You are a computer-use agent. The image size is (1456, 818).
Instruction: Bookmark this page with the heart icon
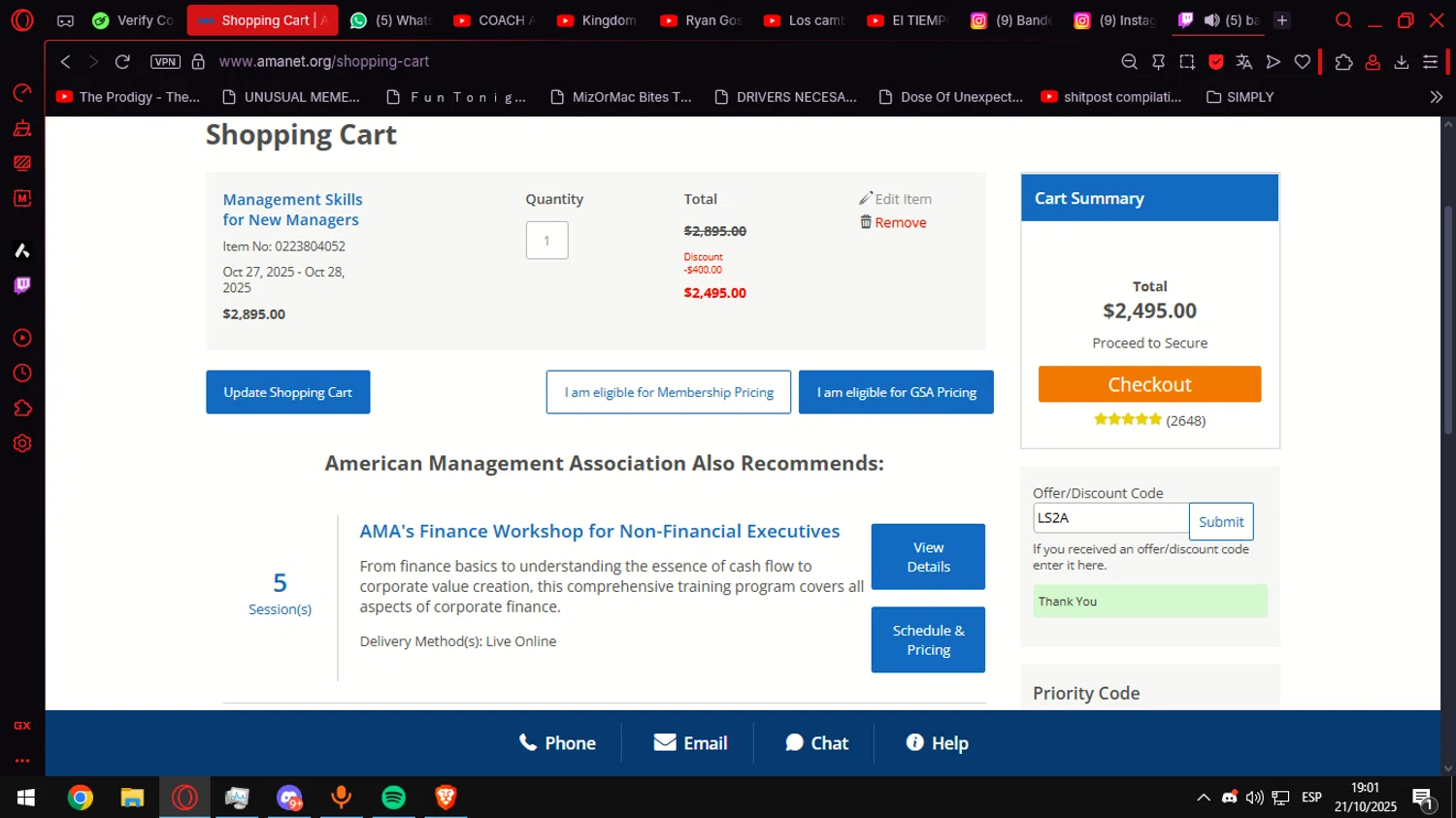point(1303,61)
